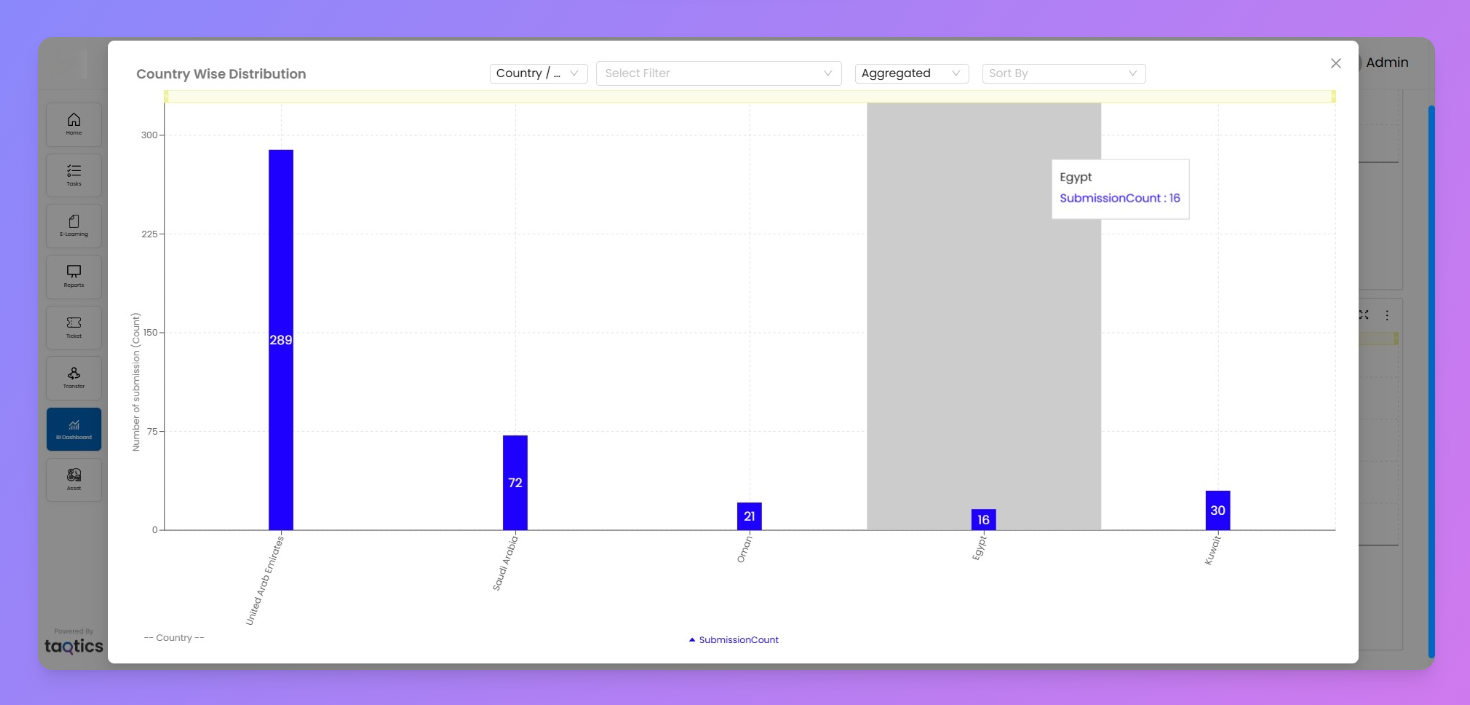Open Home in the sidebar
The image size is (1470, 705).
pyautogui.click(x=74, y=124)
